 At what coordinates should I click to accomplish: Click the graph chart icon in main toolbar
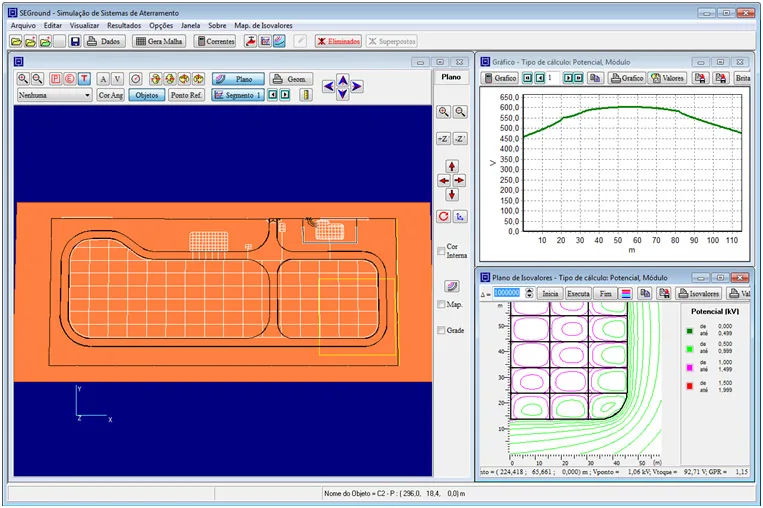(265, 41)
